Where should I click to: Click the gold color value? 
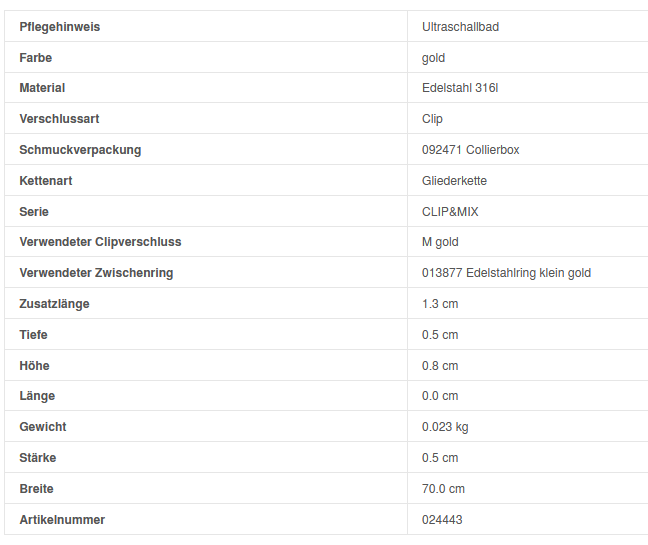click(x=434, y=58)
